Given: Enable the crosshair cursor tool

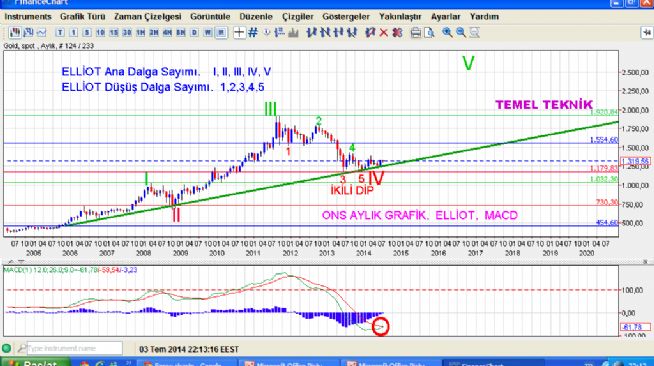Looking at the screenshot, I should (x=239, y=33).
